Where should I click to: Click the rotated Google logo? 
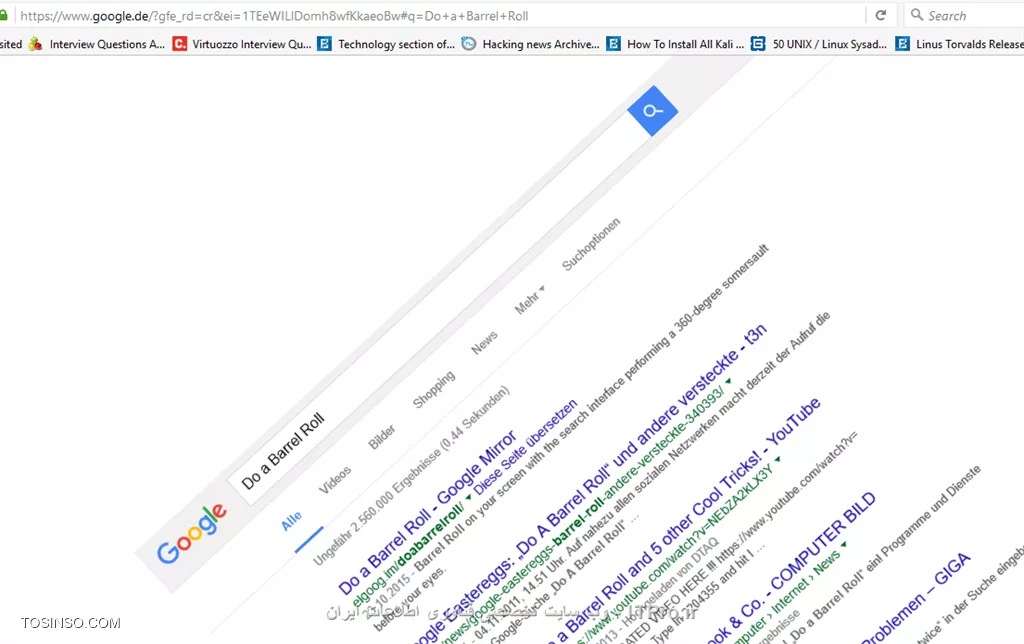192,533
